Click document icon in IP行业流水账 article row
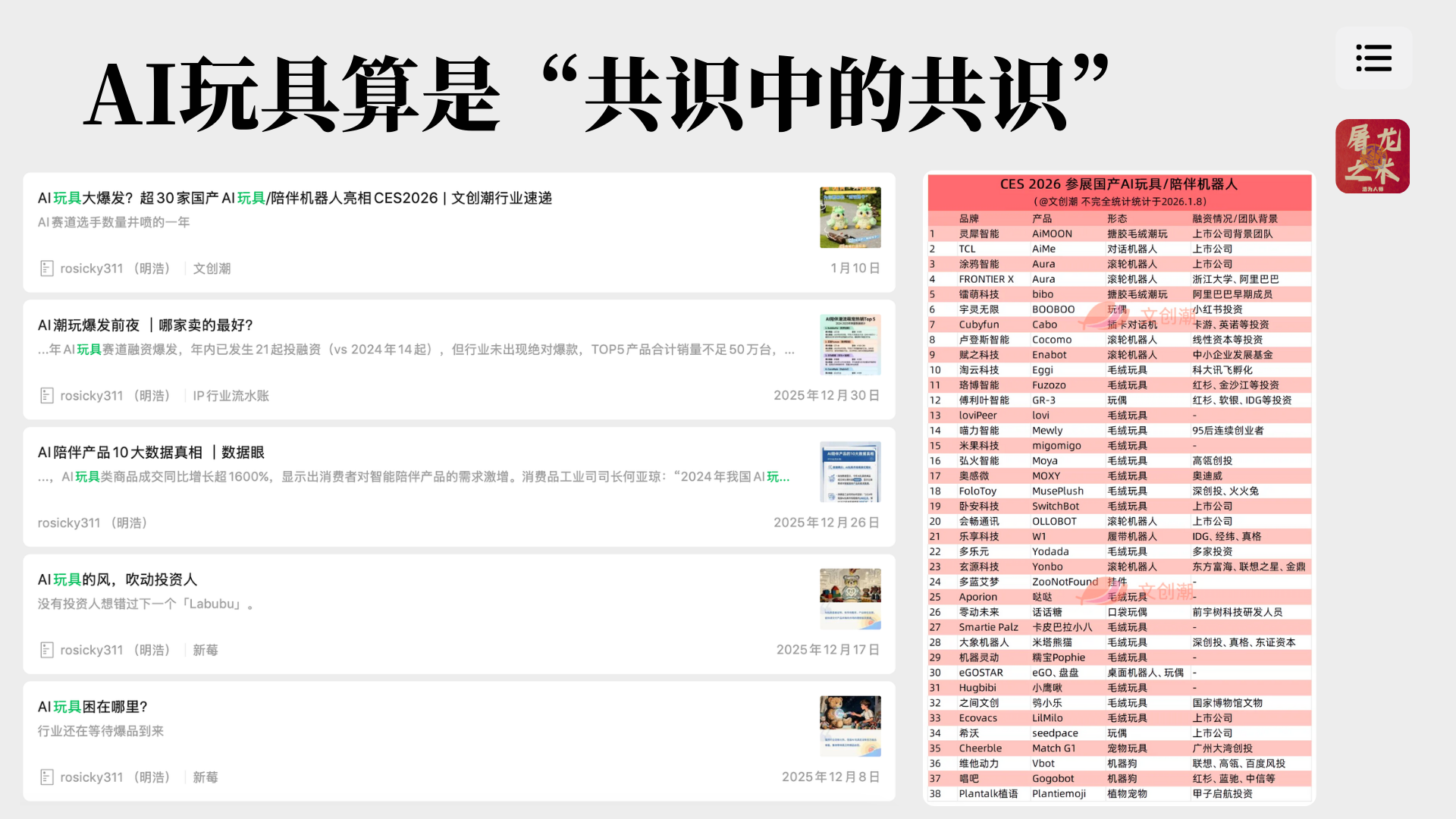The image size is (1456, 819). point(46,396)
